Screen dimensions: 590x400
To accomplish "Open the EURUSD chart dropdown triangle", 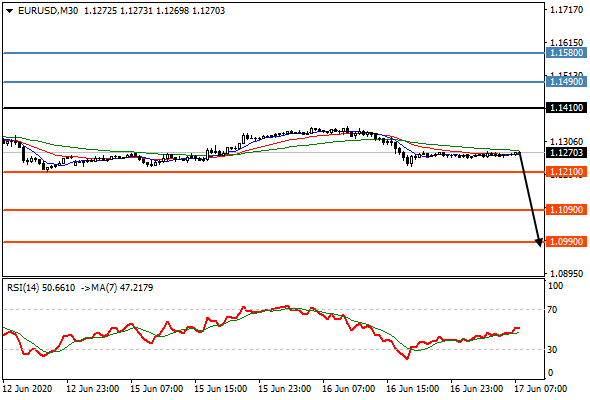I will (9, 11).
